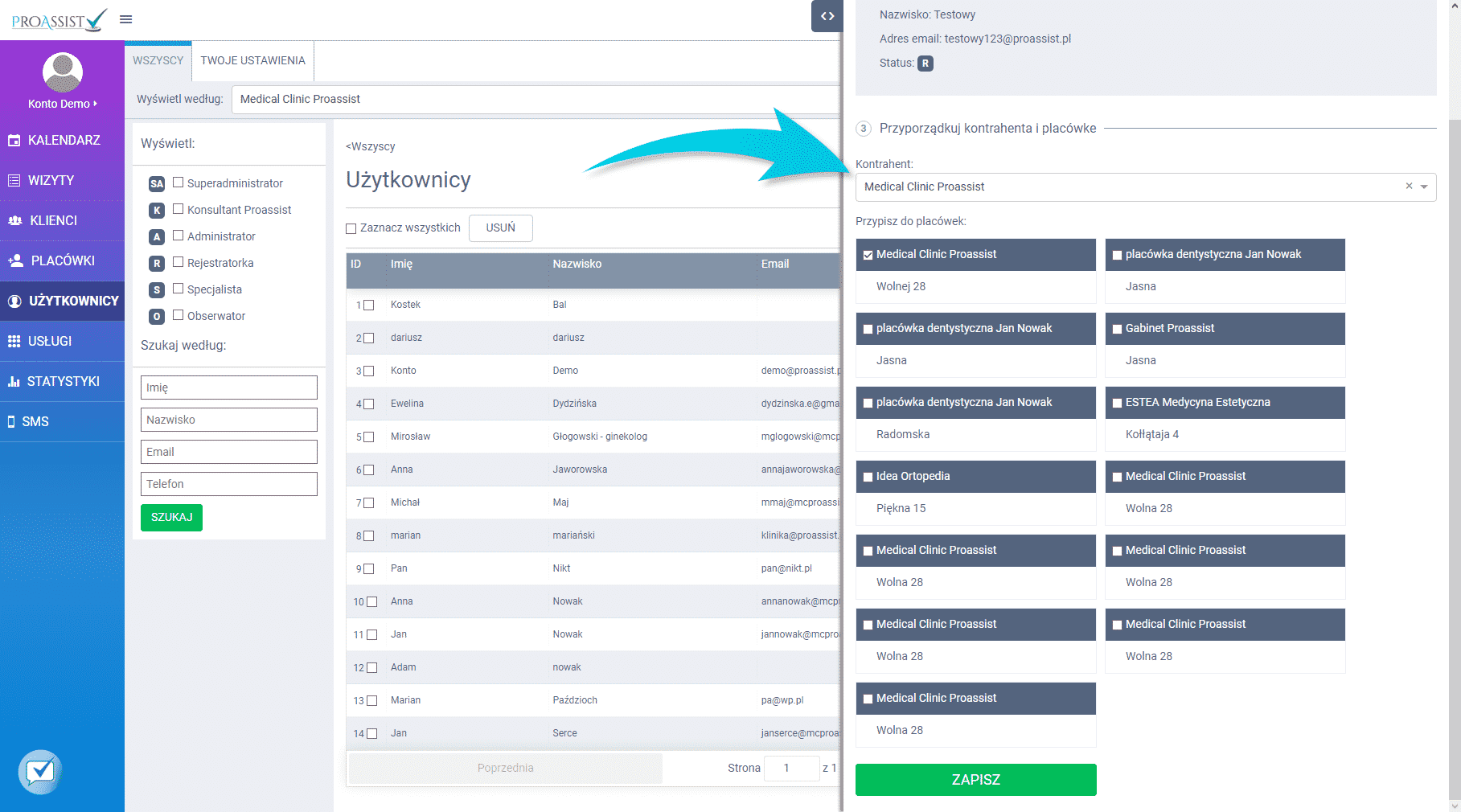Click the Szukaj button
The width and height of the screenshot is (1461, 812).
[x=171, y=517]
